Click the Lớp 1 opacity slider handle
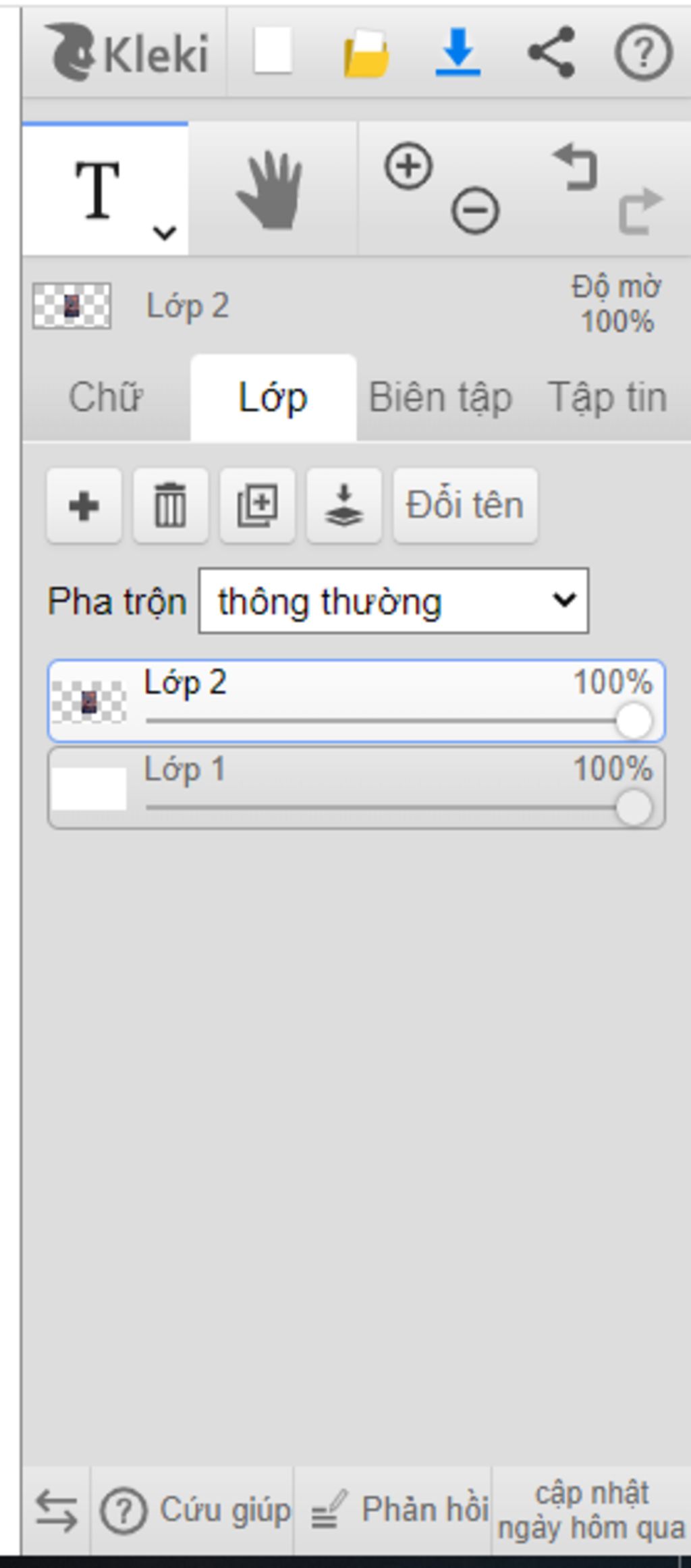 (634, 807)
